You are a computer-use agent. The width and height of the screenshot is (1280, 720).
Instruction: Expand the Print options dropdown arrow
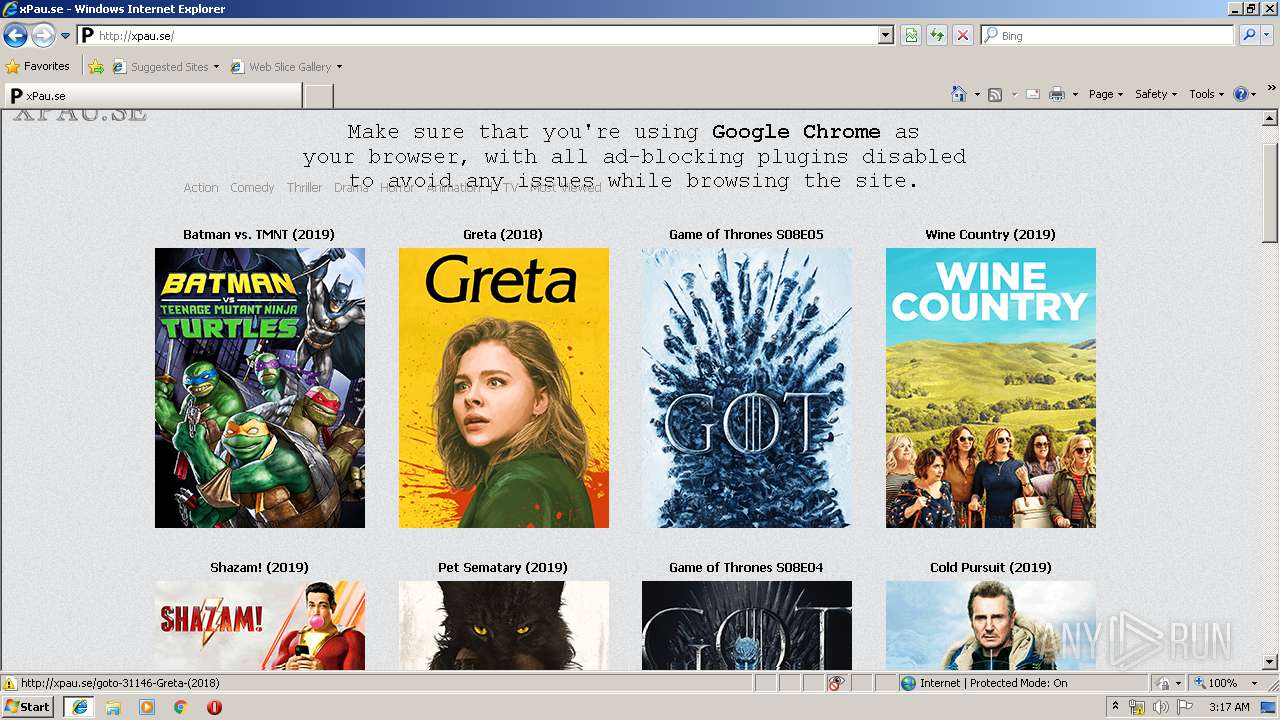tap(1075, 94)
